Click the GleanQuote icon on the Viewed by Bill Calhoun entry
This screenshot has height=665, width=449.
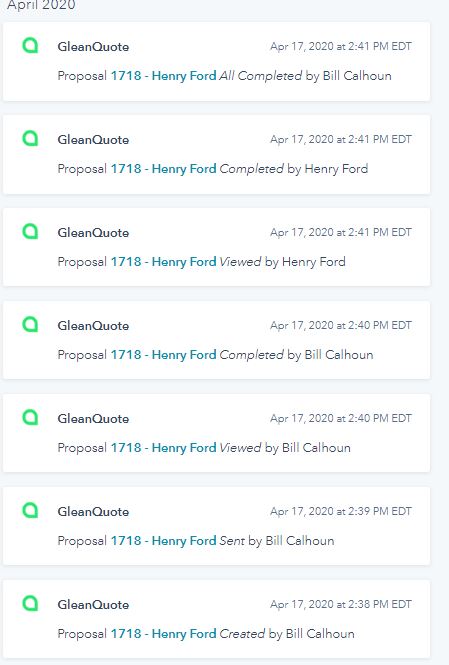coord(30,417)
